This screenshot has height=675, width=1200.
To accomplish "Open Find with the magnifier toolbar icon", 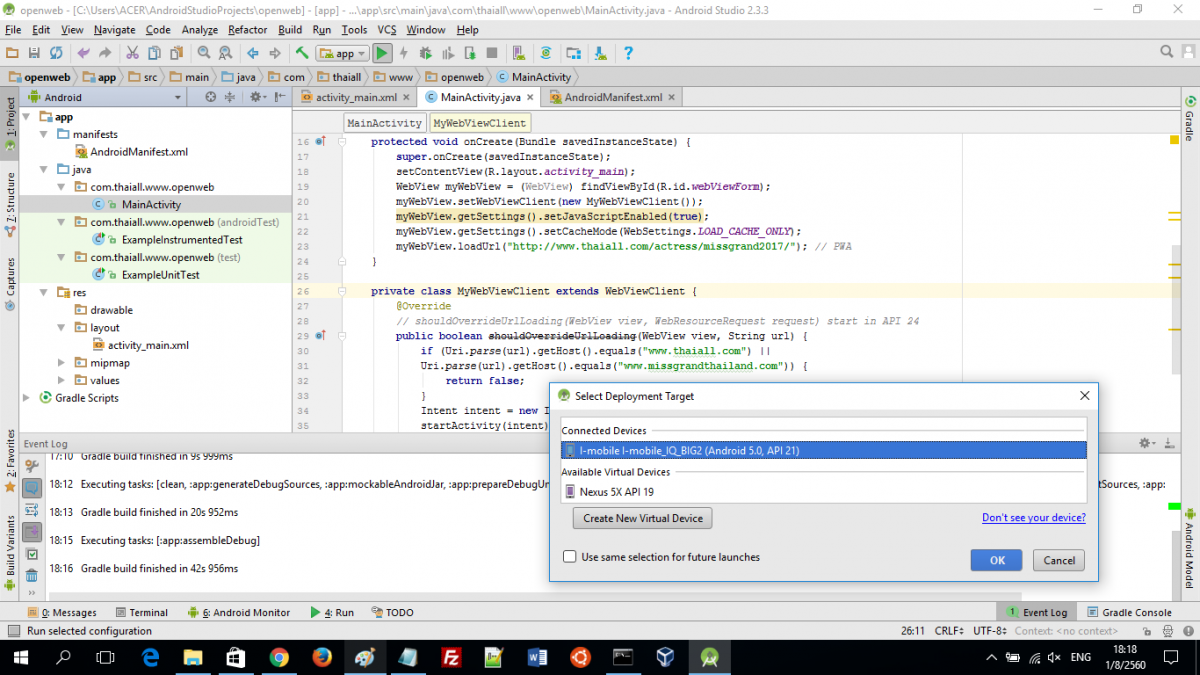I will (x=204, y=53).
